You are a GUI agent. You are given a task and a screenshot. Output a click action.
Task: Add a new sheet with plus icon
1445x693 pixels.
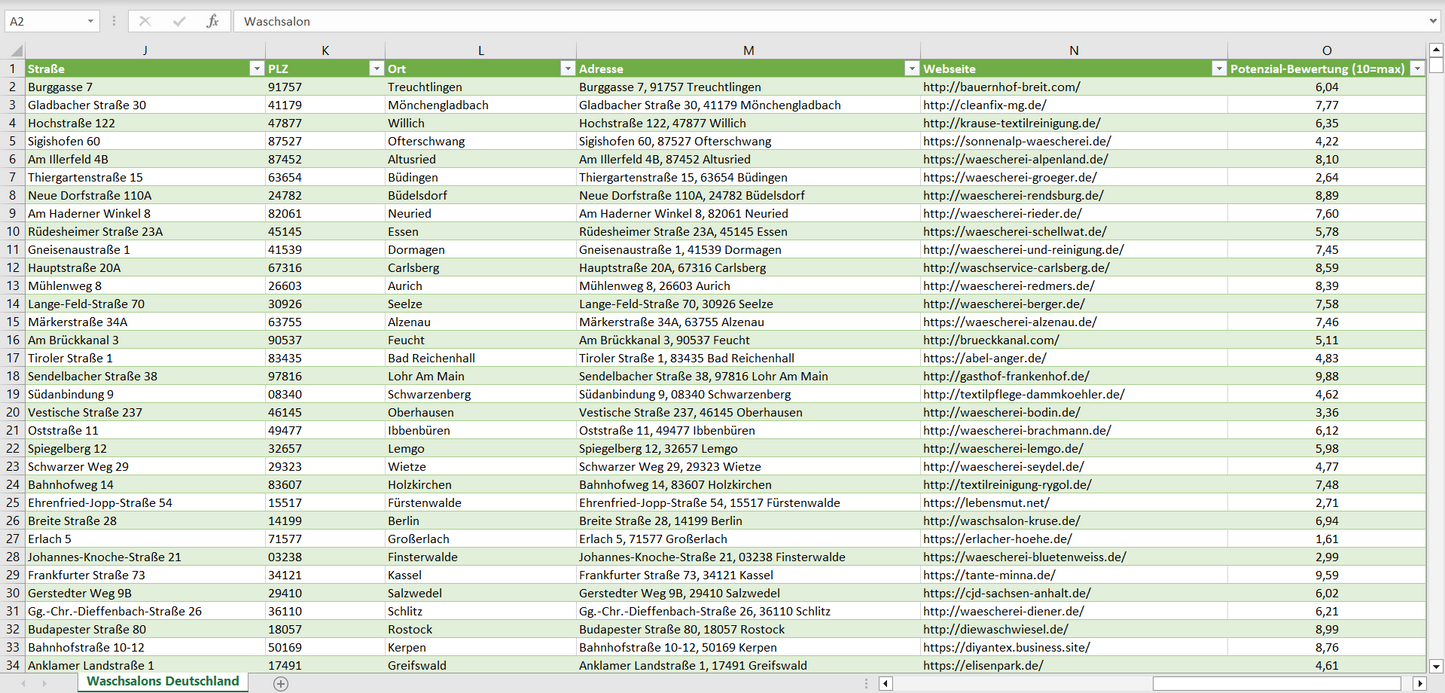[x=281, y=683]
